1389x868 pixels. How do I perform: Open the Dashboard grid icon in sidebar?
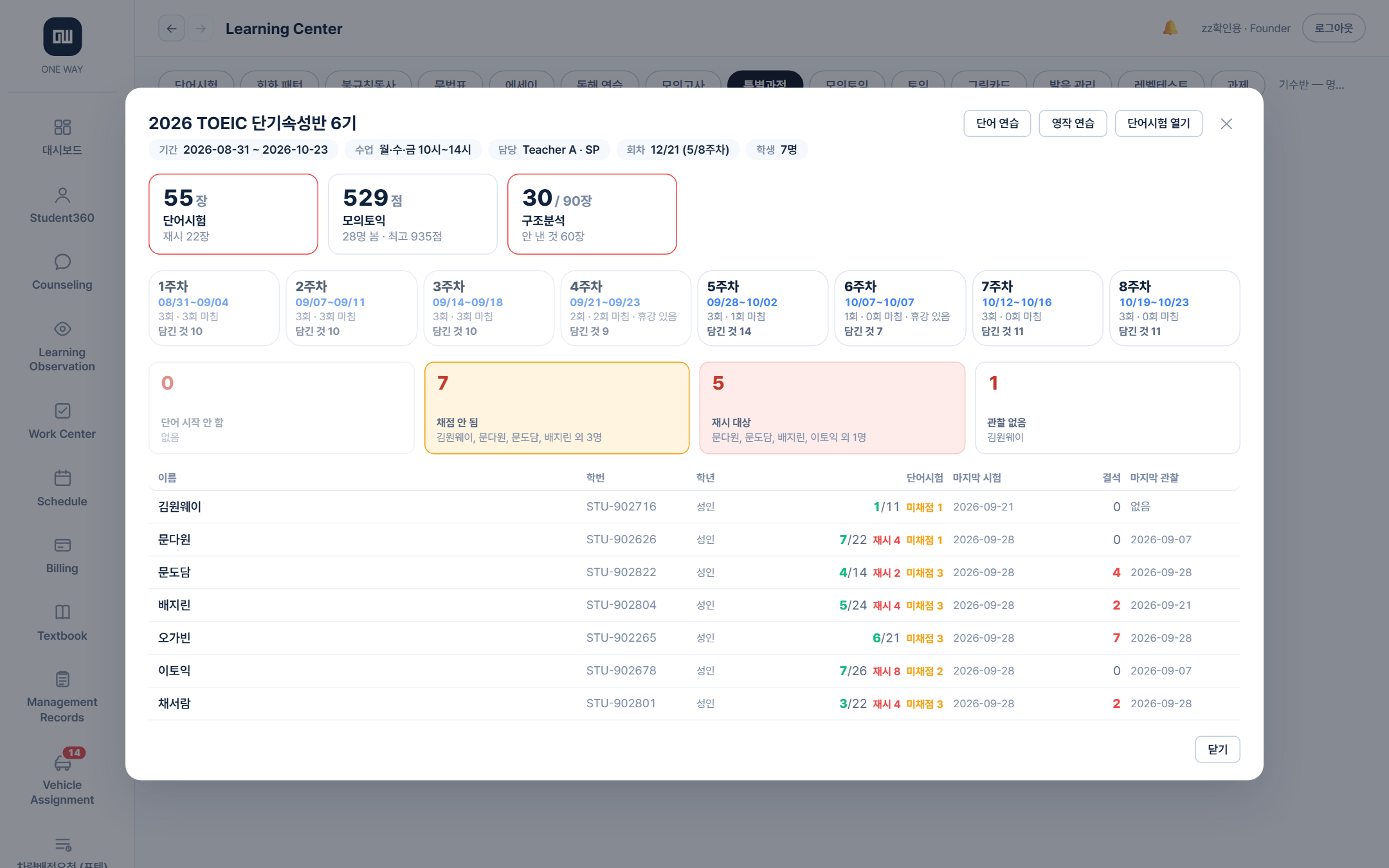pos(62,127)
